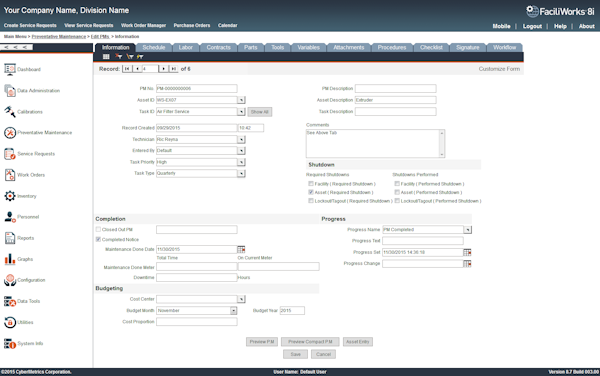Viewport: 600px width, 376px height.
Task: Switch to the Workflow tab
Action: [x=504, y=47]
